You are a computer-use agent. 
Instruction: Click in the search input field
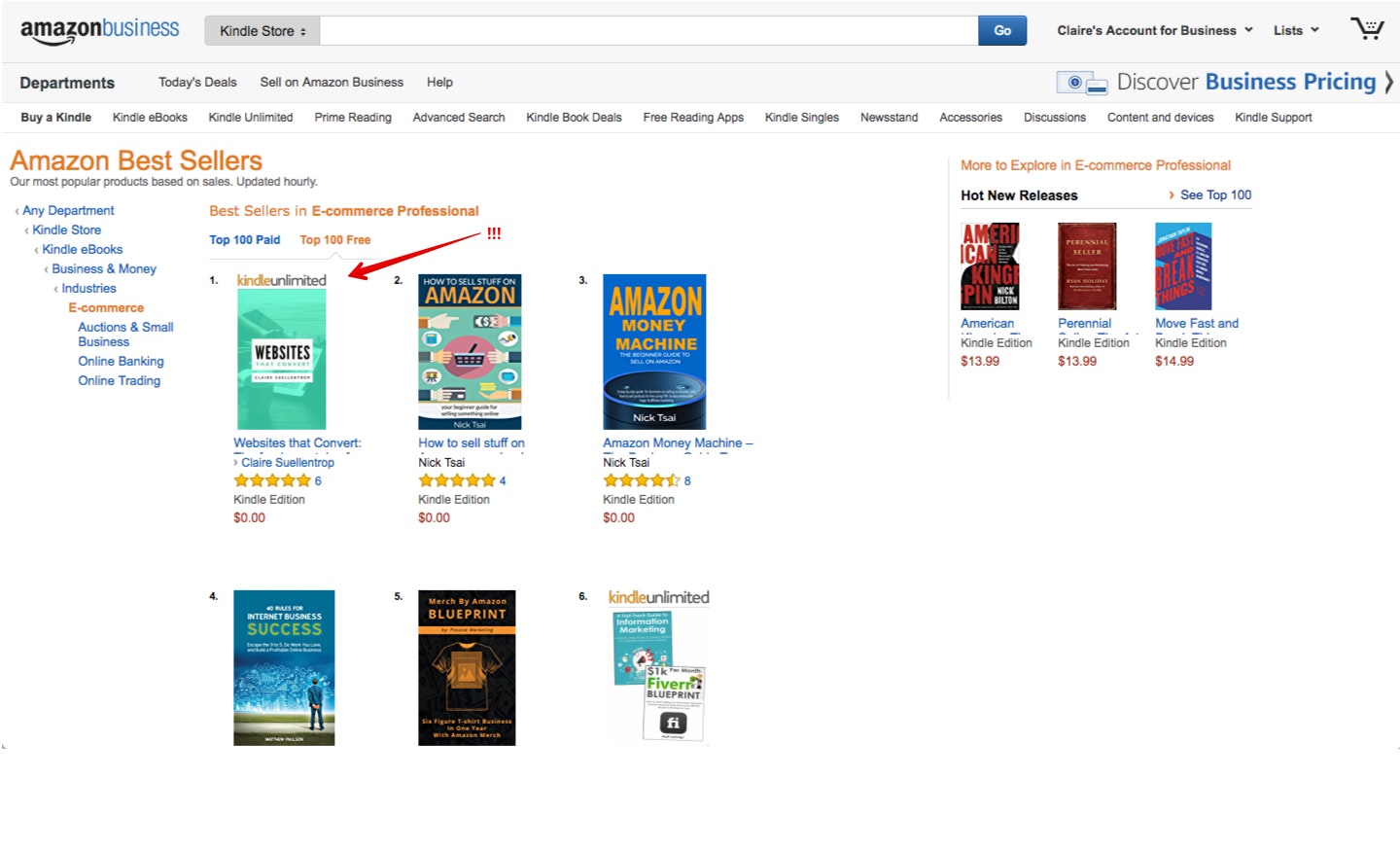[648, 31]
